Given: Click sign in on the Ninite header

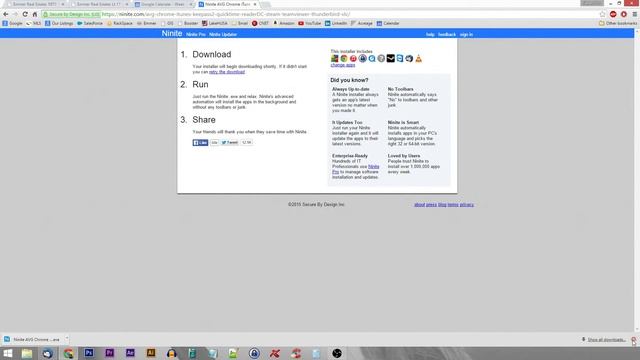Looking at the screenshot, I should tap(466, 35).
